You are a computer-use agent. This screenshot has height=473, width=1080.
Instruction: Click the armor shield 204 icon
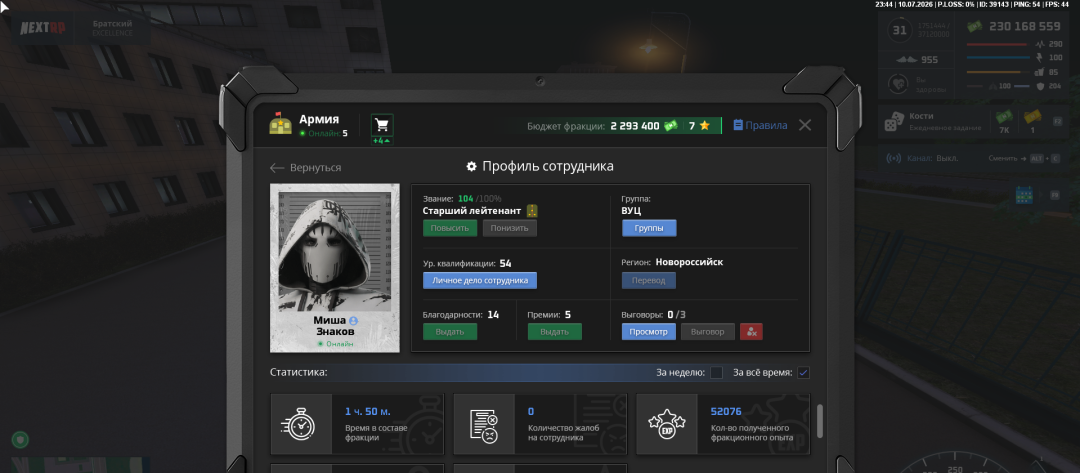tap(1040, 86)
